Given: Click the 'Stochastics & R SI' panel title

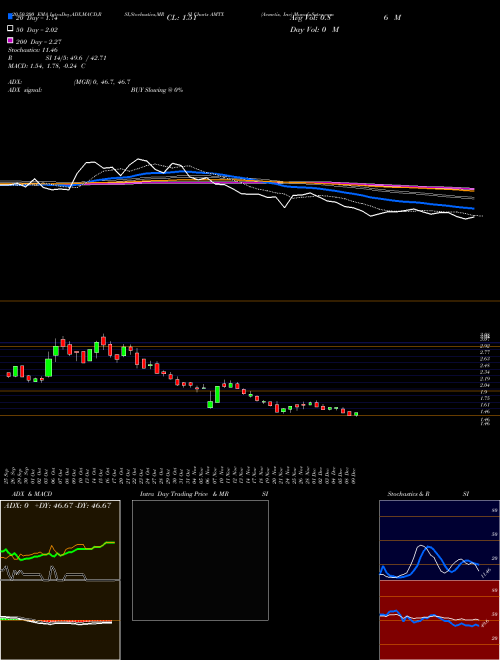Looking at the screenshot, I should tap(428, 494).
